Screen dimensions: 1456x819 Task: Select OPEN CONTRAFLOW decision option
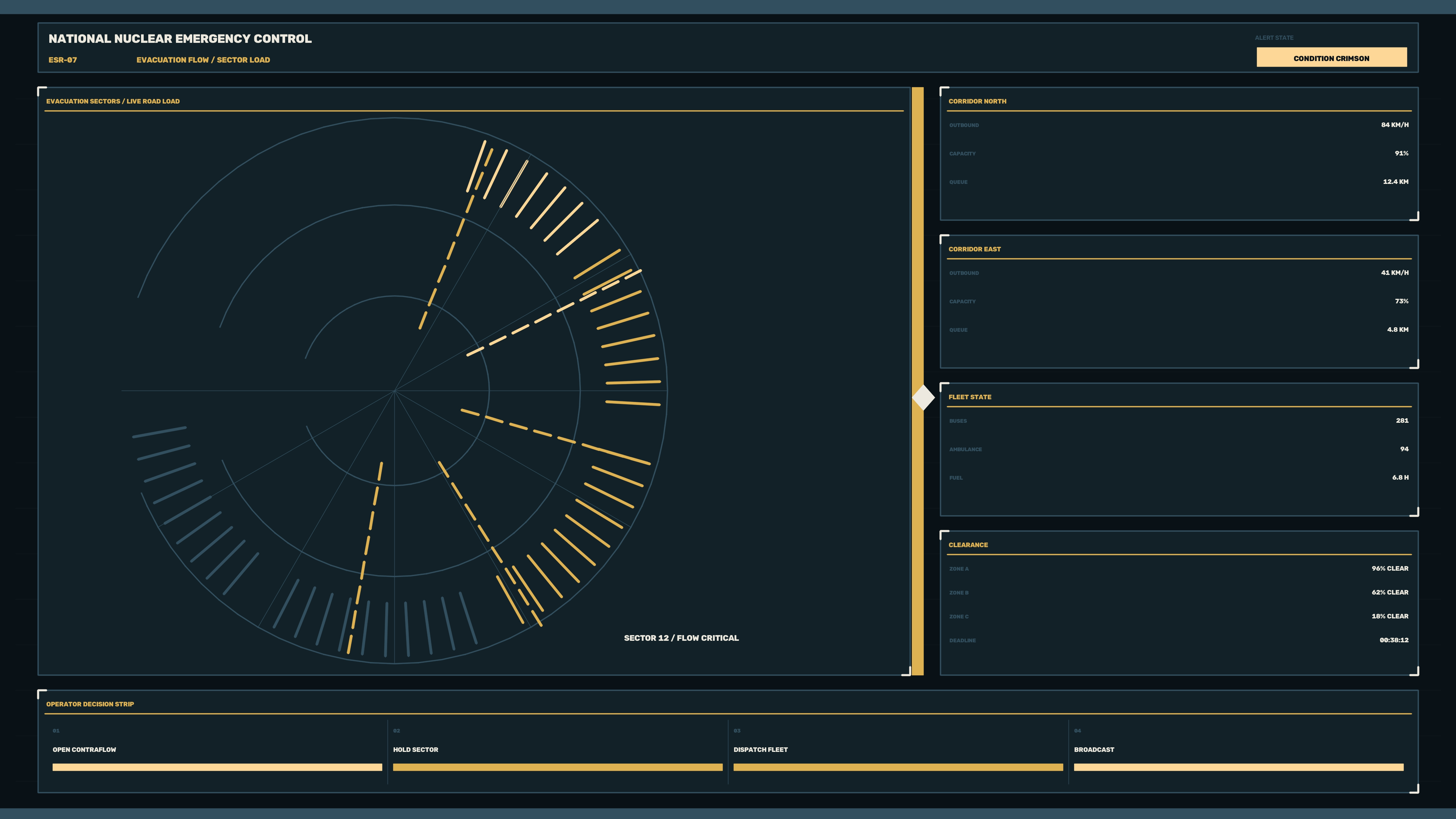(217, 752)
